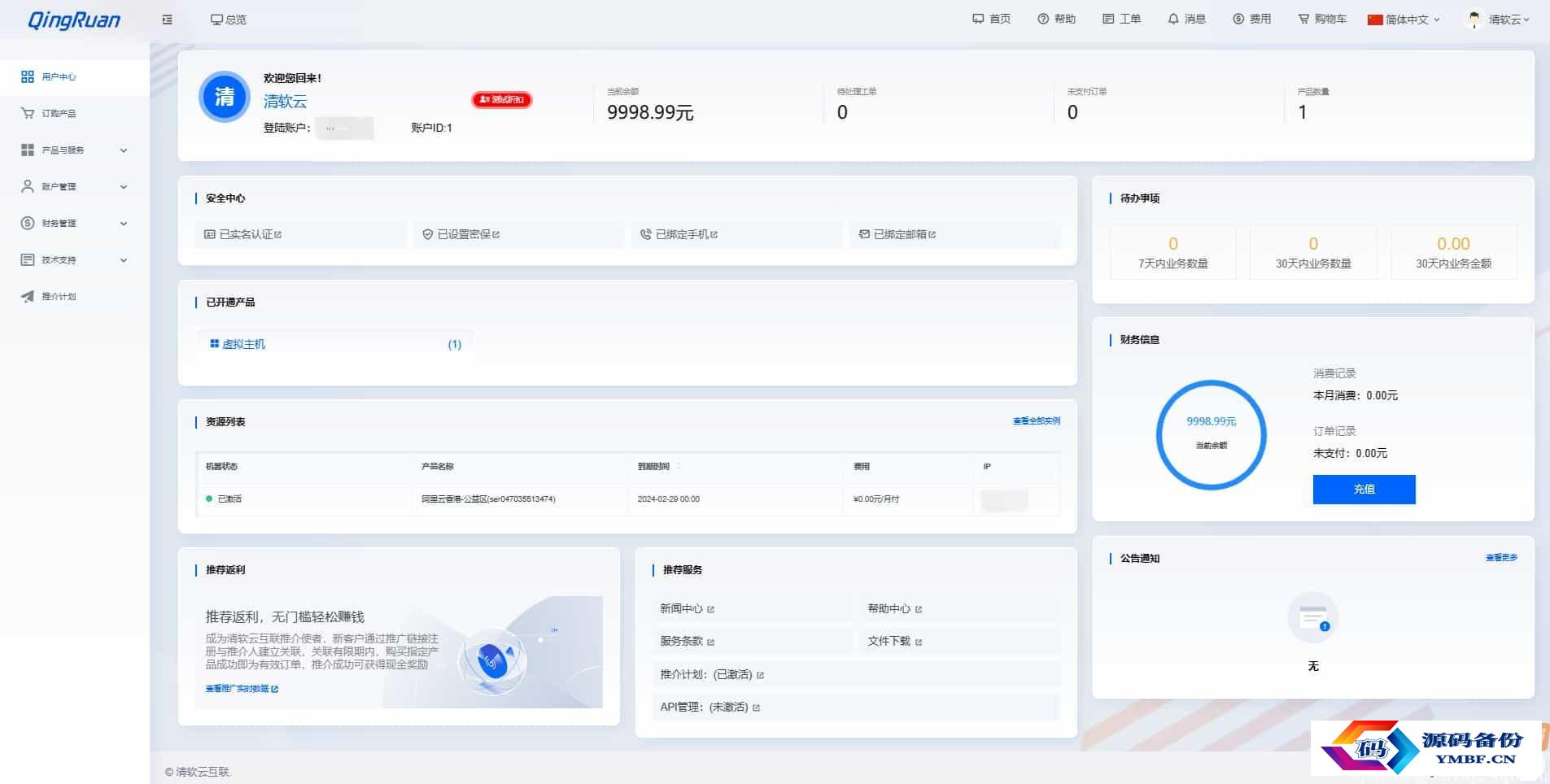Click the 财务管理 coin icon
This screenshot has height=784, width=1550.
pos(27,223)
